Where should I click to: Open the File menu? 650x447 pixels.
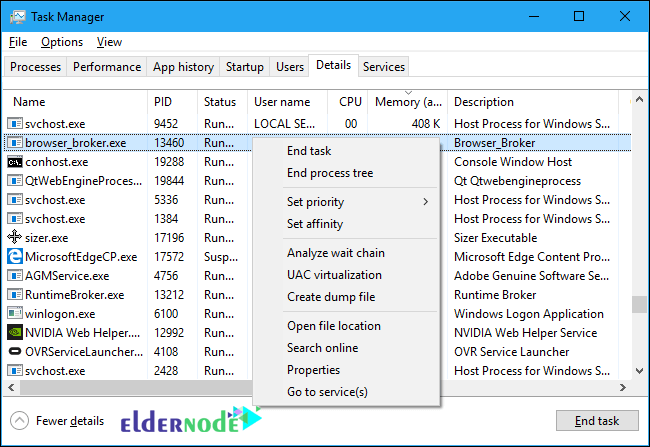click(18, 42)
